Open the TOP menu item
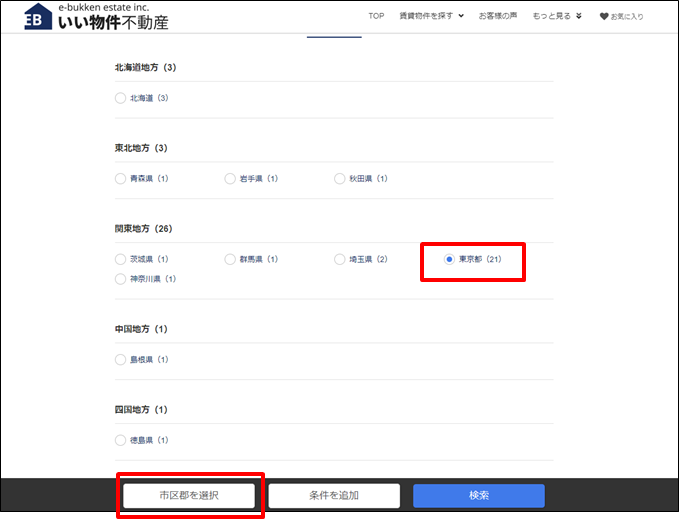This screenshot has width=679, height=519. coord(376,16)
